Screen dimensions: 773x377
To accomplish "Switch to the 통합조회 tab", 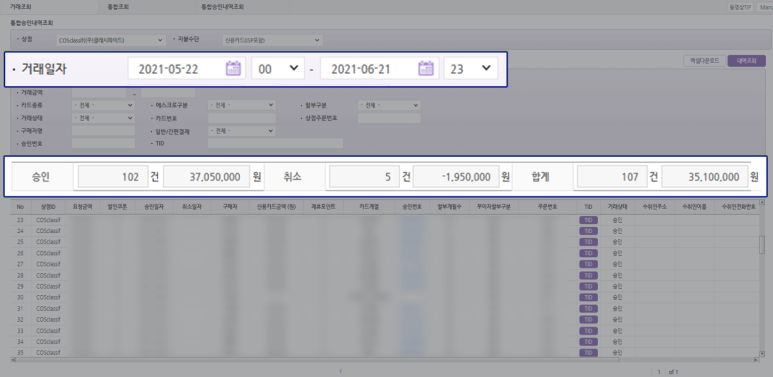I will pos(118,7).
